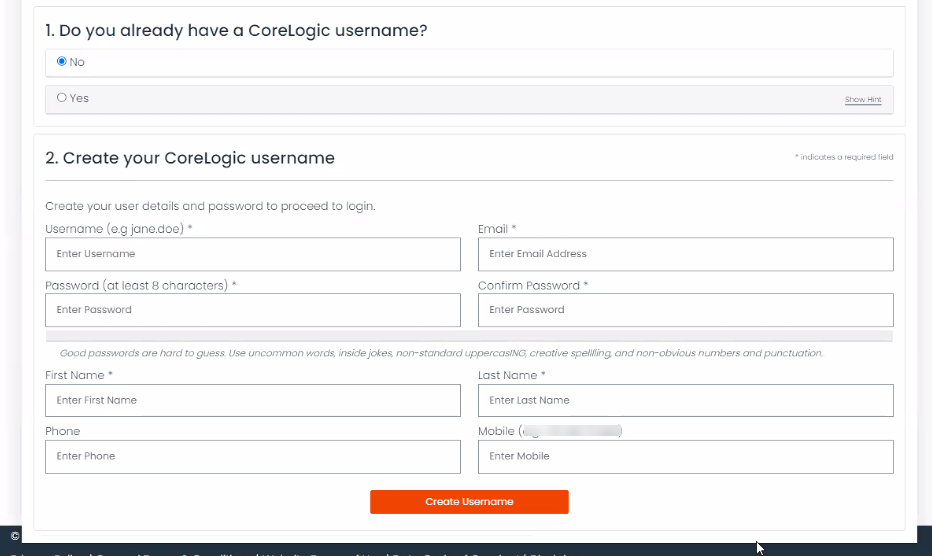Click the Enter Username input field

pos(253,254)
